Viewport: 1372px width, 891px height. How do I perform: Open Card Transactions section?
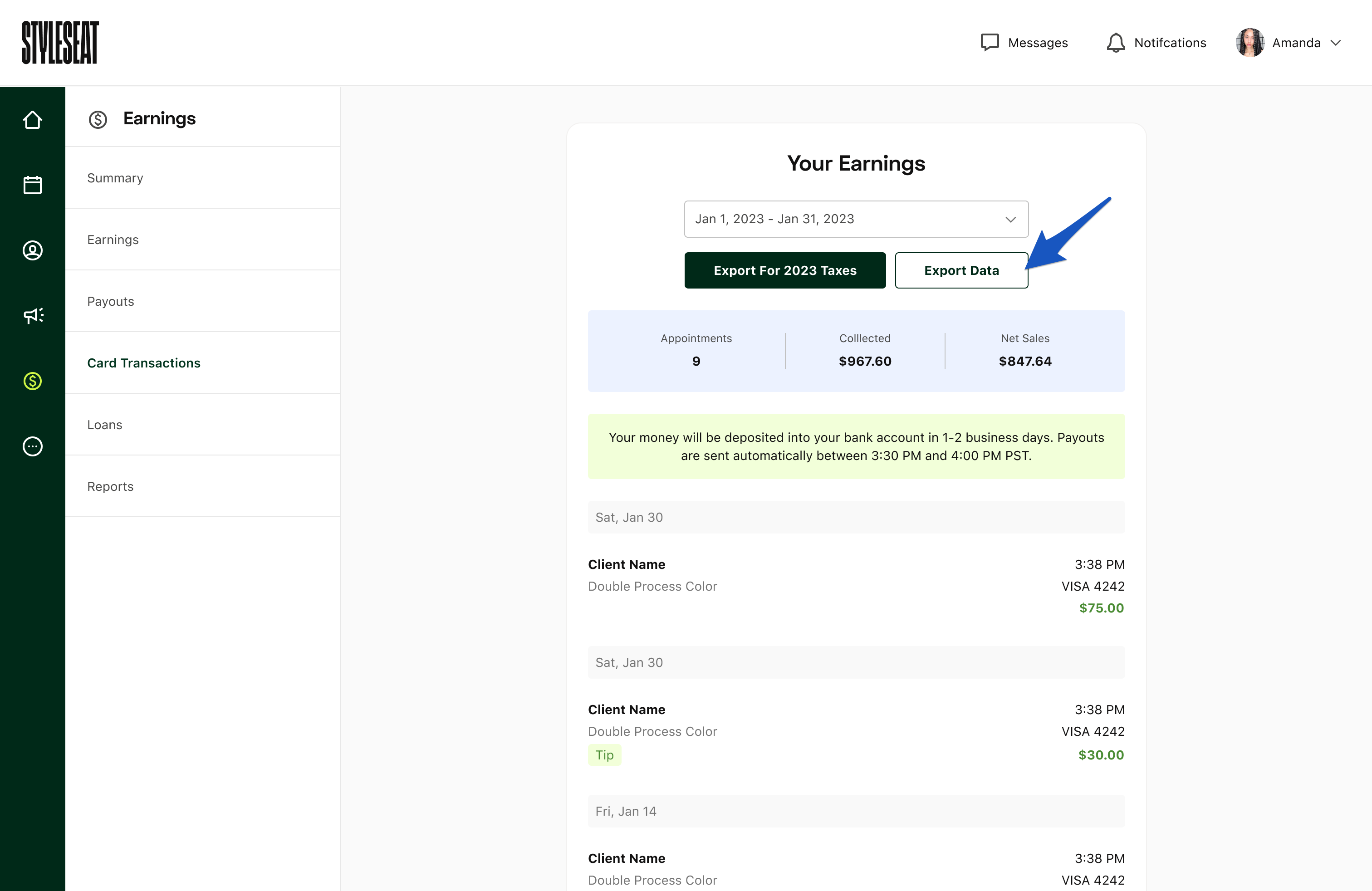(x=143, y=363)
